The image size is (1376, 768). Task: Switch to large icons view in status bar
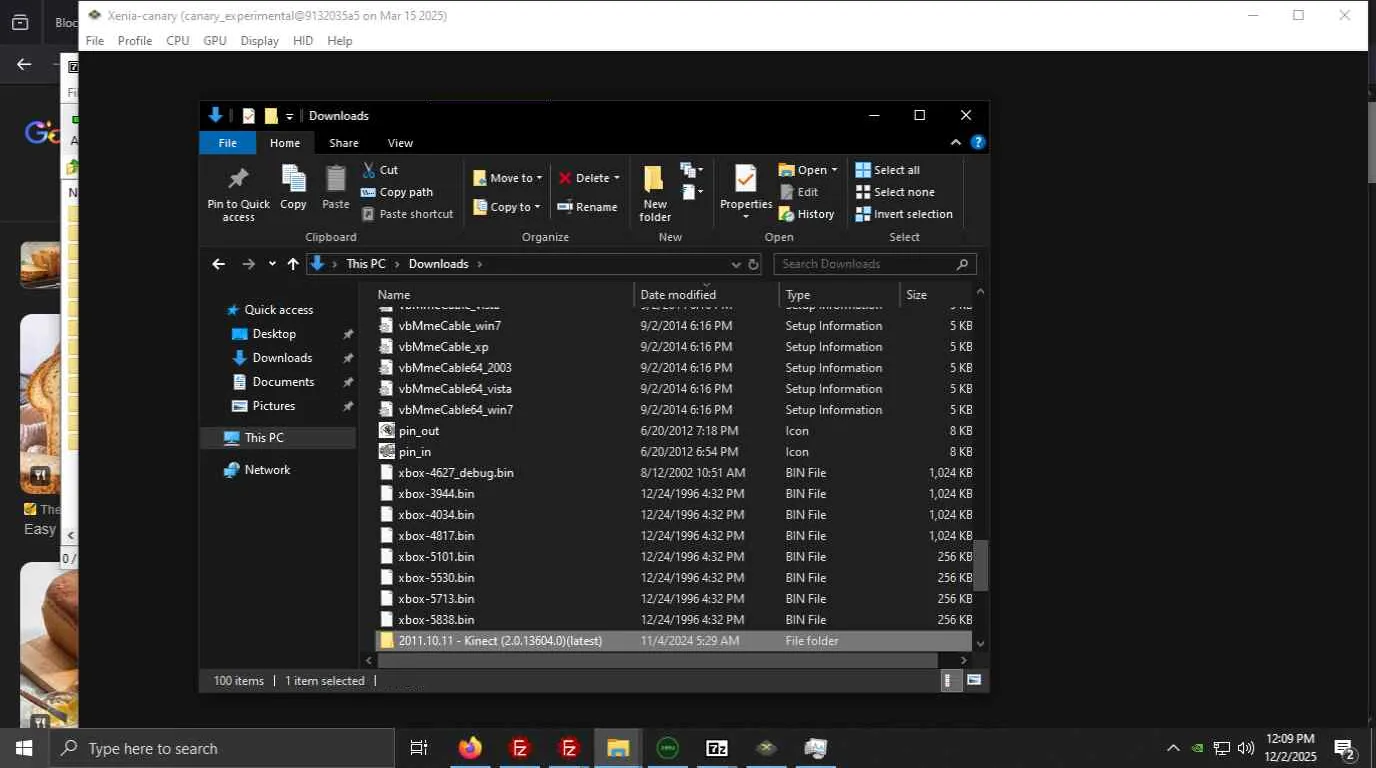pyautogui.click(x=973, y=680)
